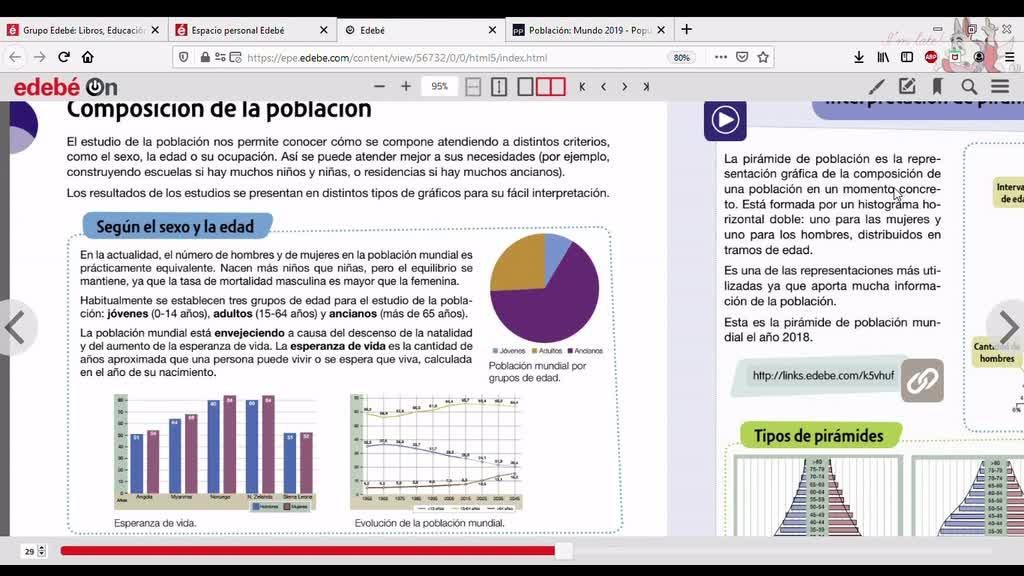Viewport: 1024px width, 576px height.
Task: Close the active Edebé tab
Action: (492, 30)
